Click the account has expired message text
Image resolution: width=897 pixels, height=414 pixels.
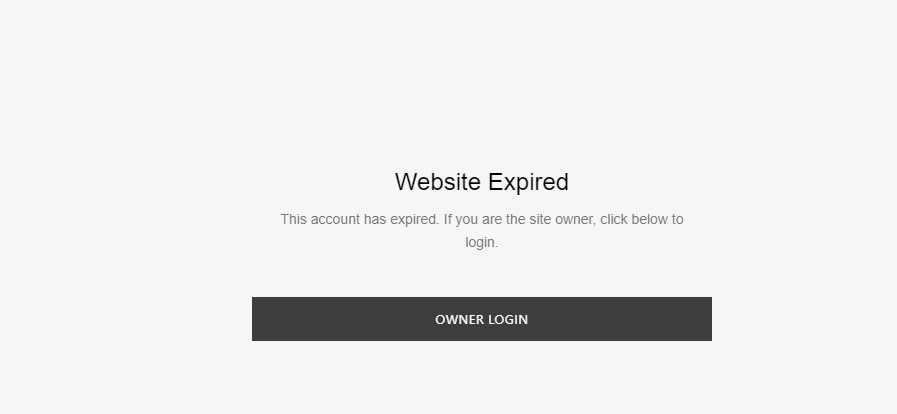coord(482,230)
